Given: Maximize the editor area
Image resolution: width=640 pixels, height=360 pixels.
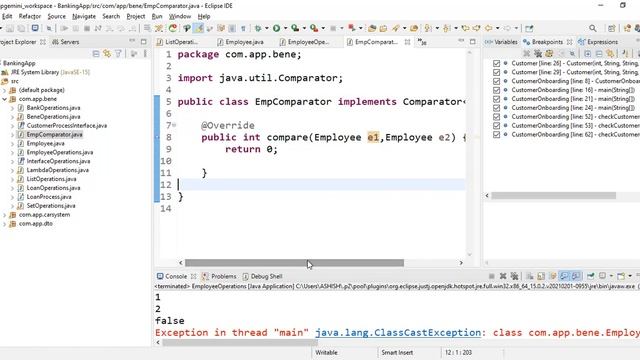Looking at the screenshot, I should (473, 42).
